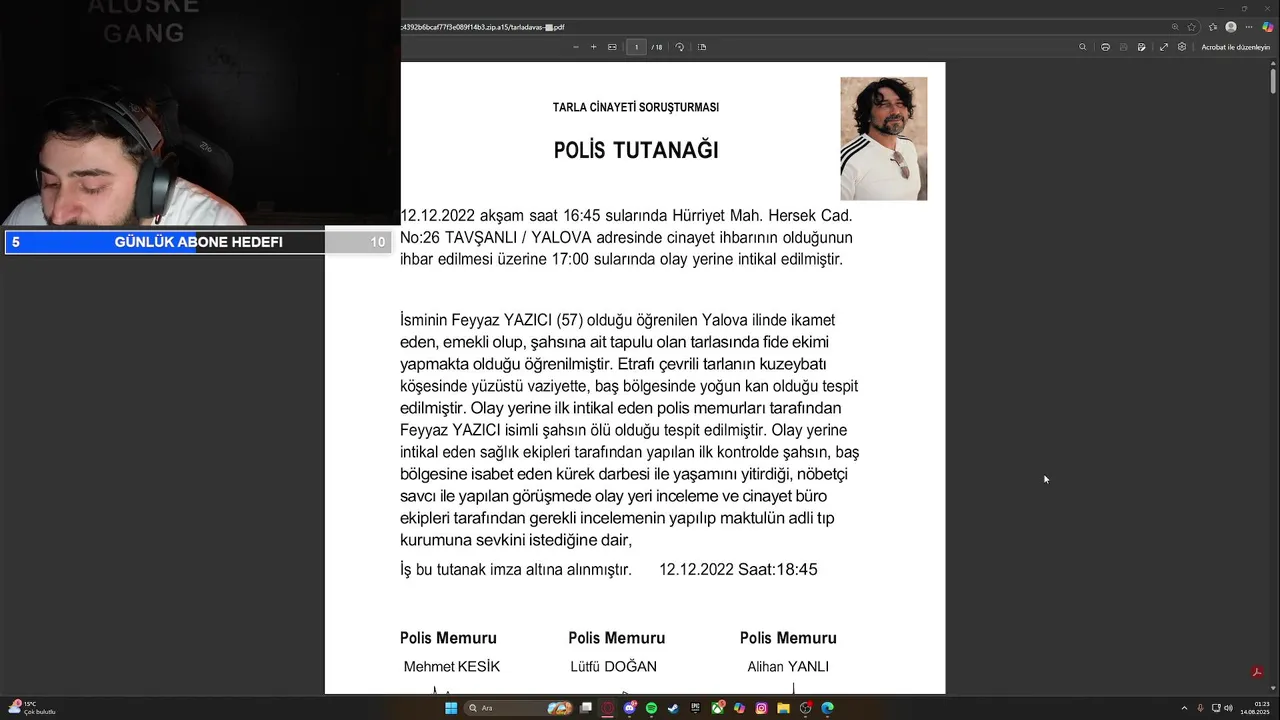Open PDF search magnifier icon
Viewport: 1280px width, 720px height.
point(1082,47)
